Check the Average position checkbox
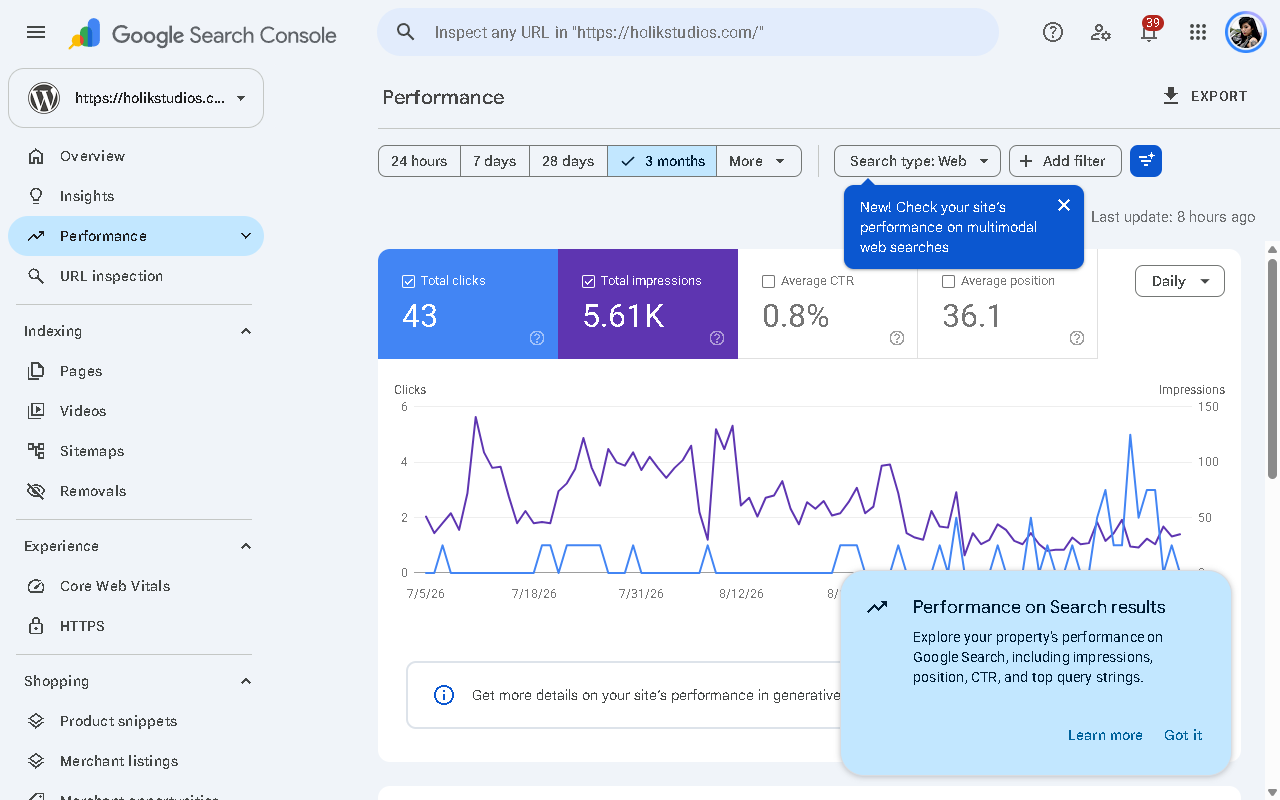The width and height of the screenshot is (1280, 800). [x=948, y=282]
